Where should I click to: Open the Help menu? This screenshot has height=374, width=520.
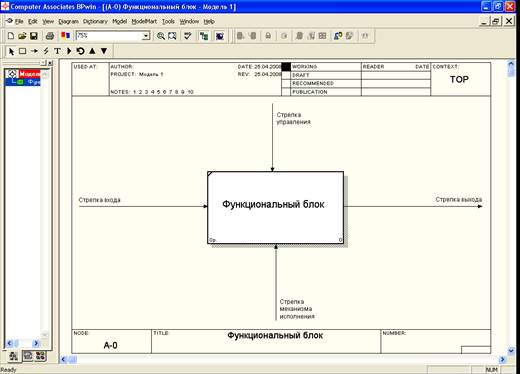click(209, 21)
